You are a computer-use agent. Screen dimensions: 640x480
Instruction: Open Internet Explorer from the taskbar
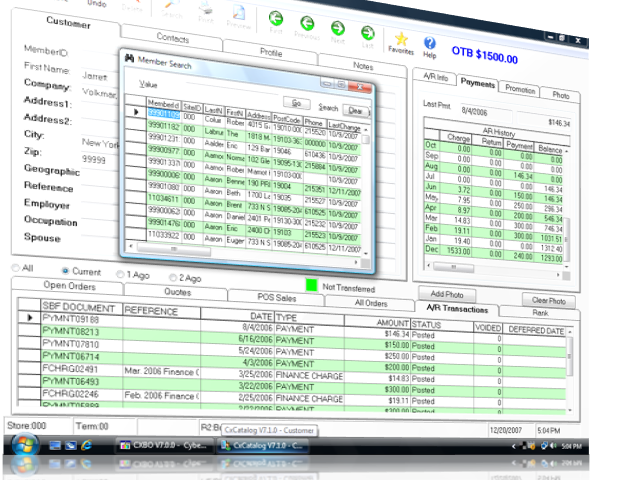click(86, 445)
